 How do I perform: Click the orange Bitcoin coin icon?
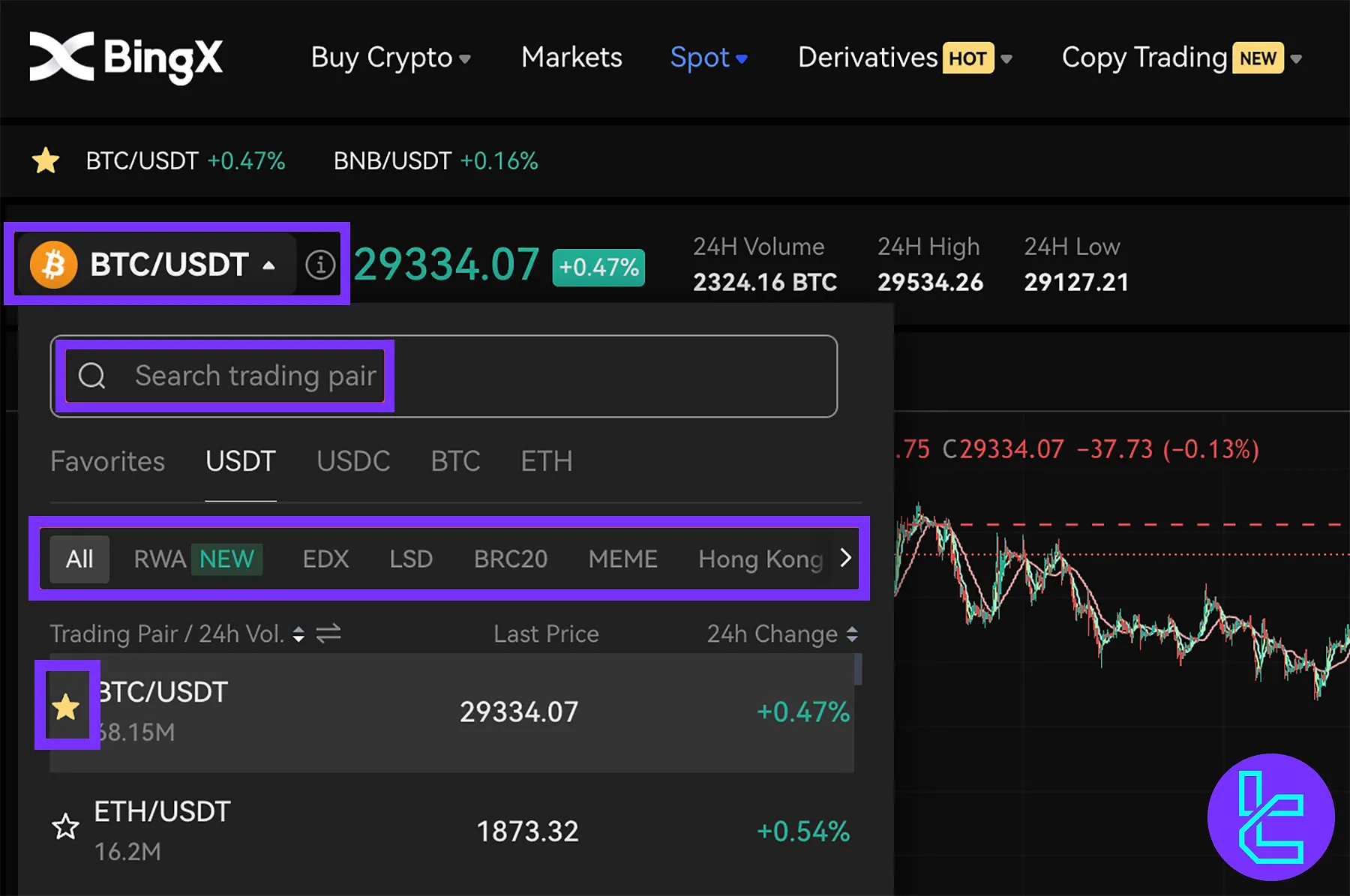pos(53,265)
